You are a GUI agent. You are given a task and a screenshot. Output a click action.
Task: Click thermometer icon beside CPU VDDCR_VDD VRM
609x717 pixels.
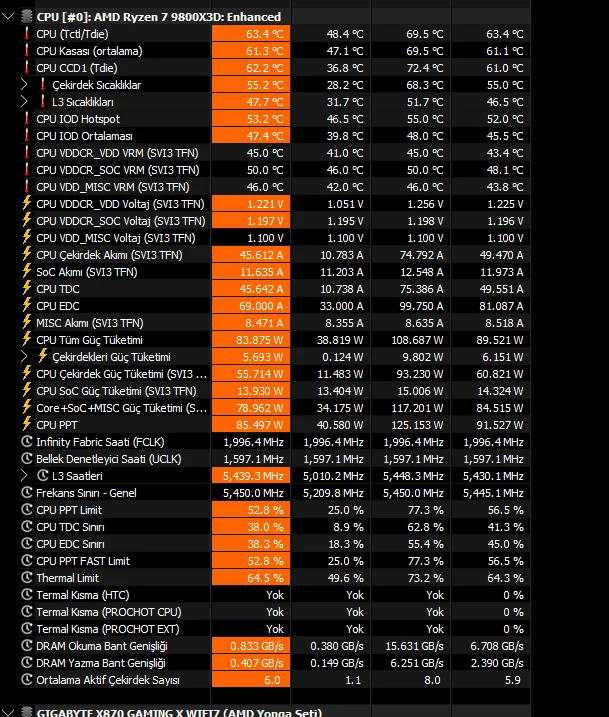point(27,152)
